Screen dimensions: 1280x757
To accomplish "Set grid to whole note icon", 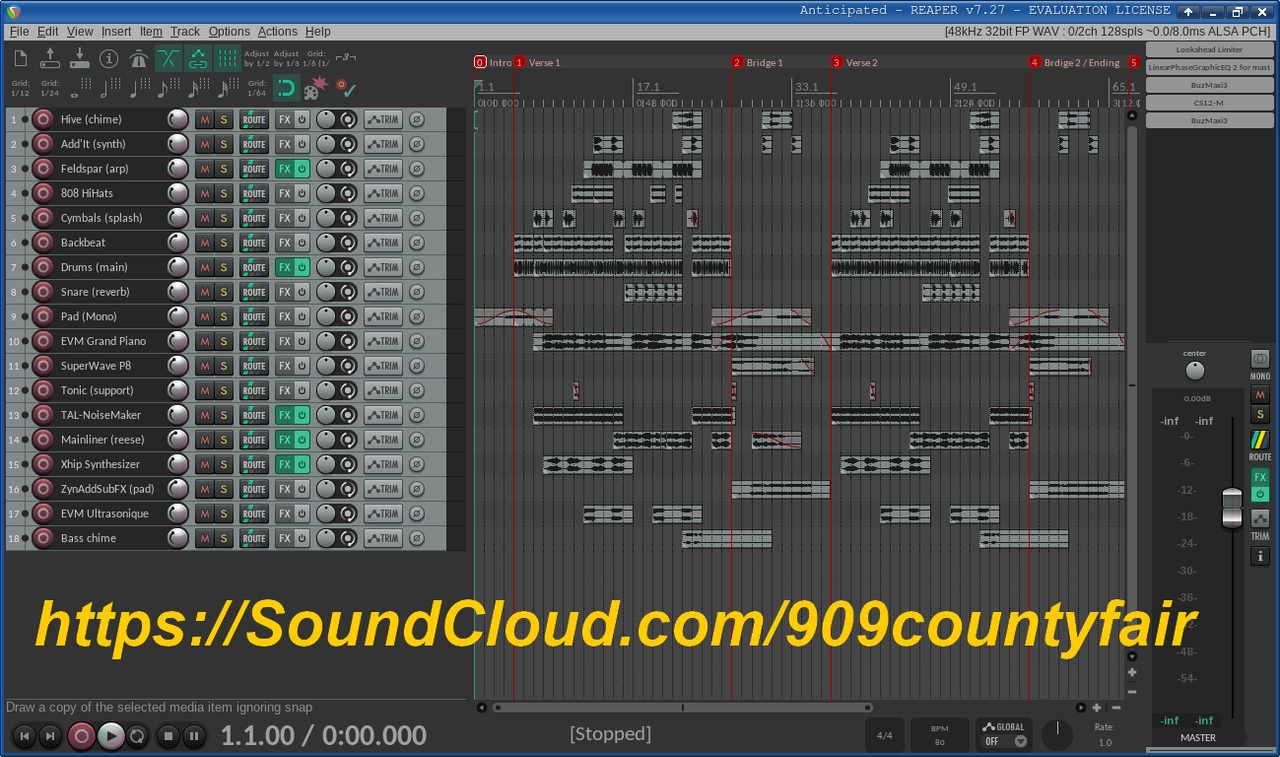I will pos(79,88).
